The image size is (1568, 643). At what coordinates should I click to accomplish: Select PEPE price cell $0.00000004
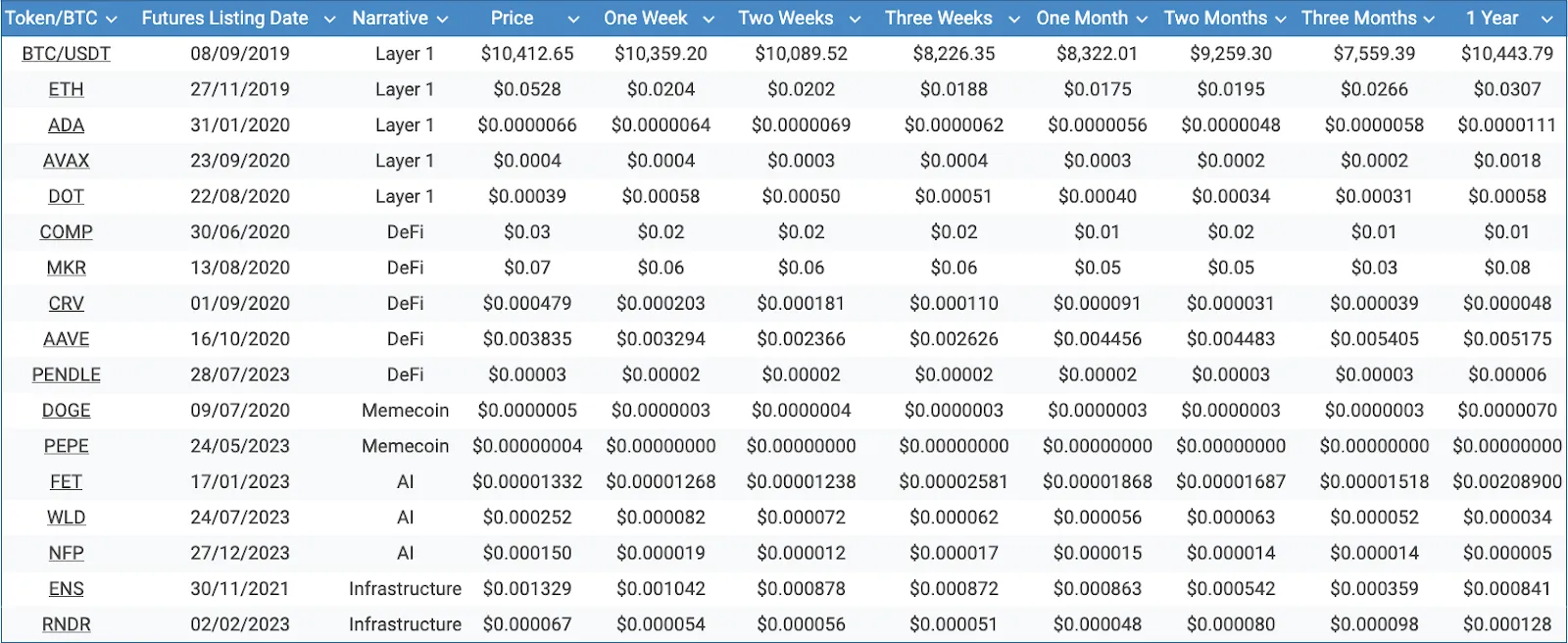(x=527, y=446)
